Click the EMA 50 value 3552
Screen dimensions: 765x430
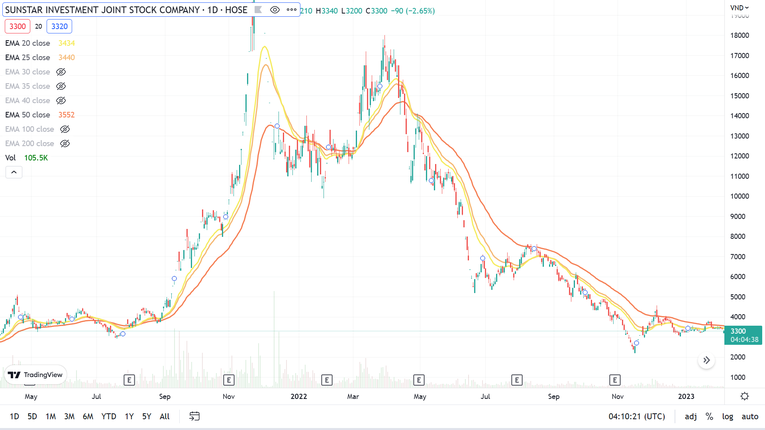tap(66, 115)
